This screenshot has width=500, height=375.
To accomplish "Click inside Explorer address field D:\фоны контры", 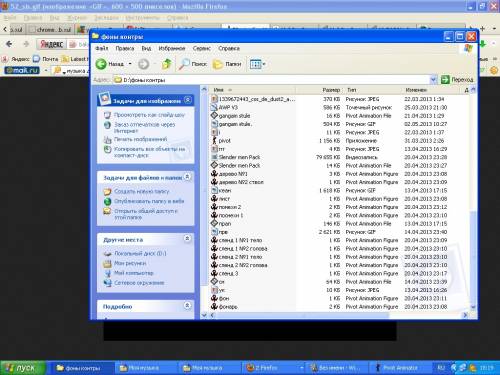I will coord(272,80).
